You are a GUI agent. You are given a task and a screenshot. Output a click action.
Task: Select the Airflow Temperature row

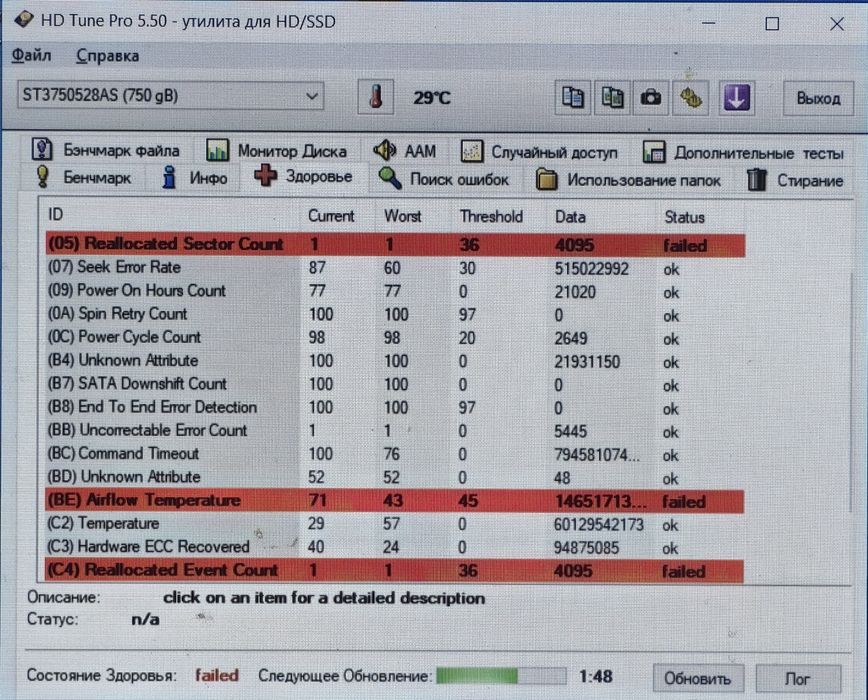(395, 500)
